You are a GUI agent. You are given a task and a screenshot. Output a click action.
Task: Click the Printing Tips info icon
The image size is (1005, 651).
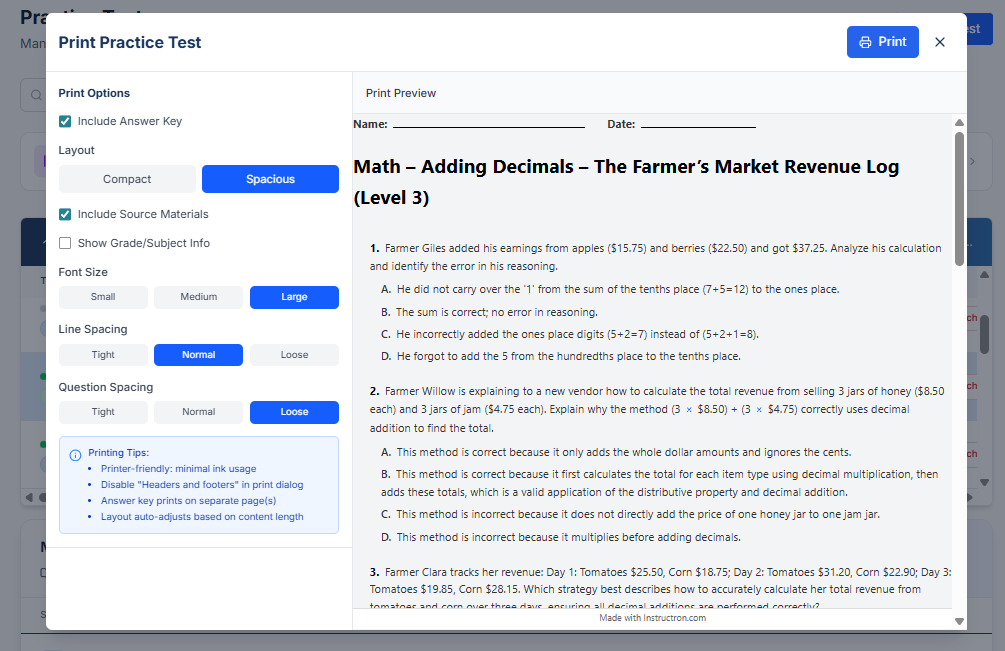pos(75,455)
